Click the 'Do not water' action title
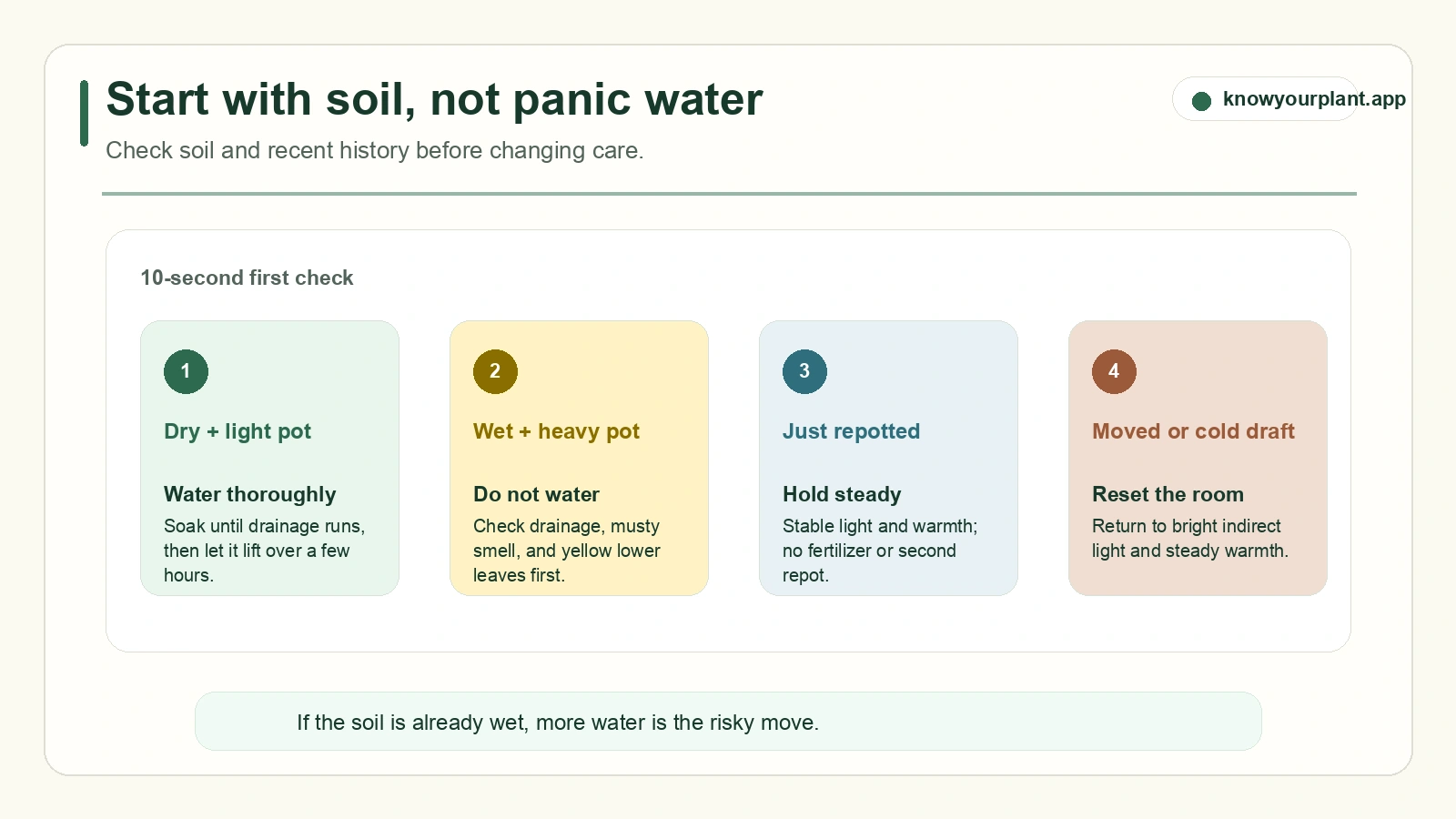 point(536,494)
